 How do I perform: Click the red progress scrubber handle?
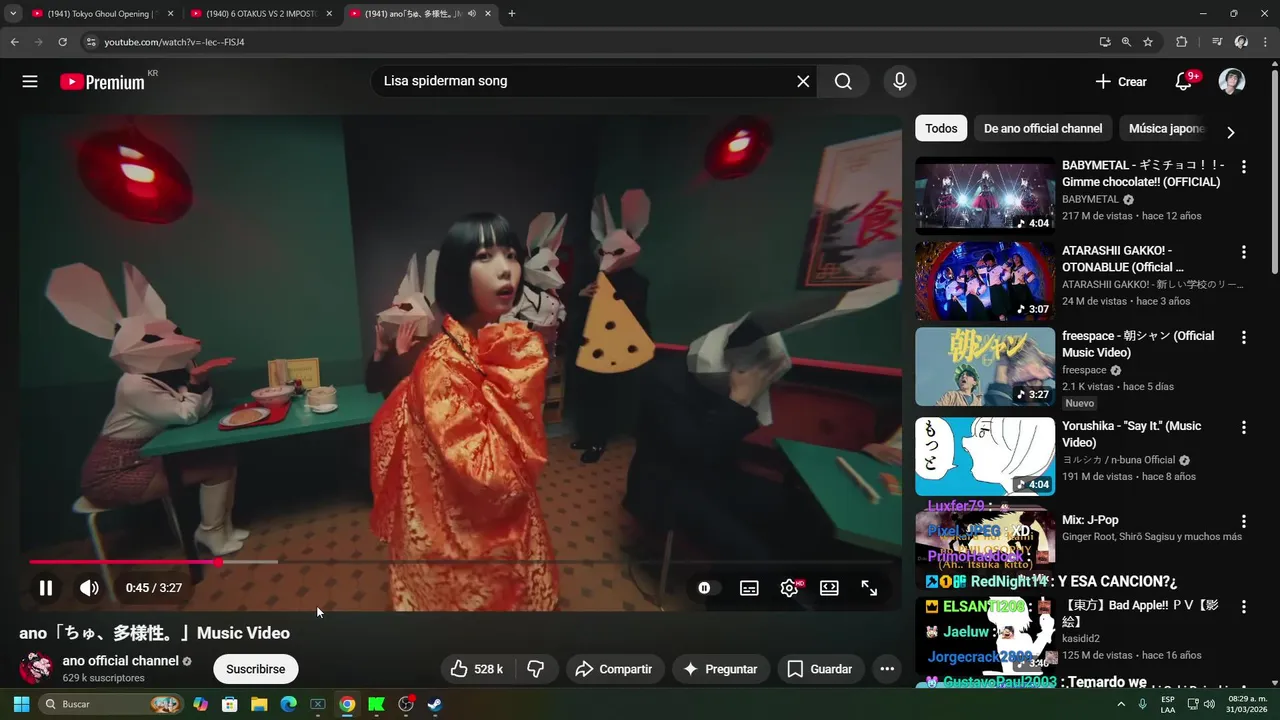point(218,562)
